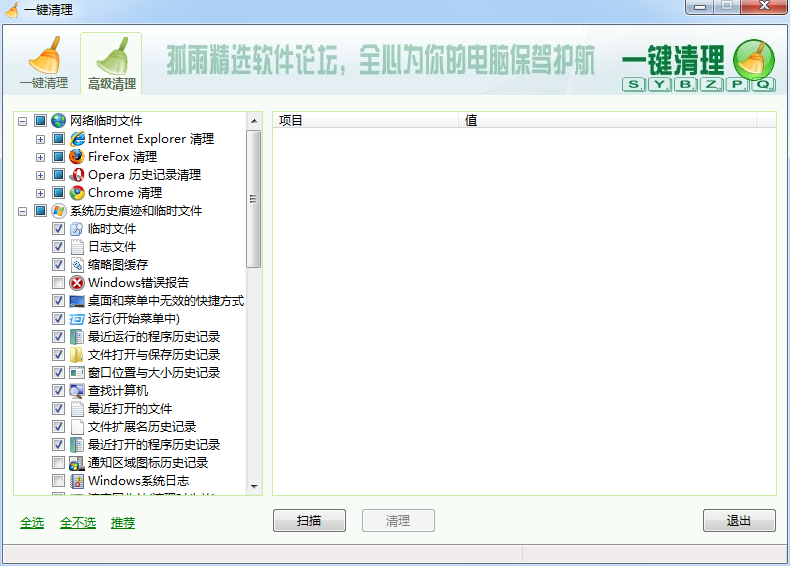Click the 全选 link

(x=32, y=523)
